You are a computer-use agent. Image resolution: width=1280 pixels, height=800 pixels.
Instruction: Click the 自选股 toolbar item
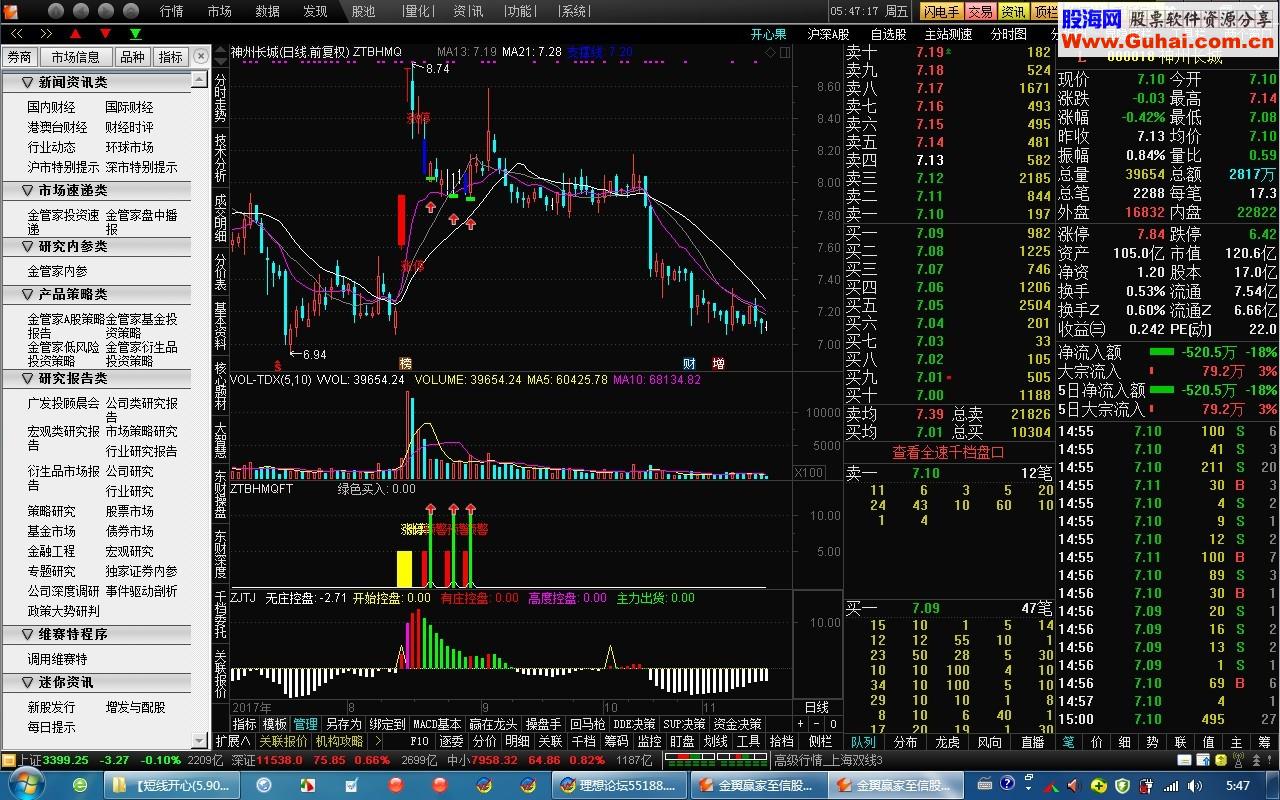[889, 34]
